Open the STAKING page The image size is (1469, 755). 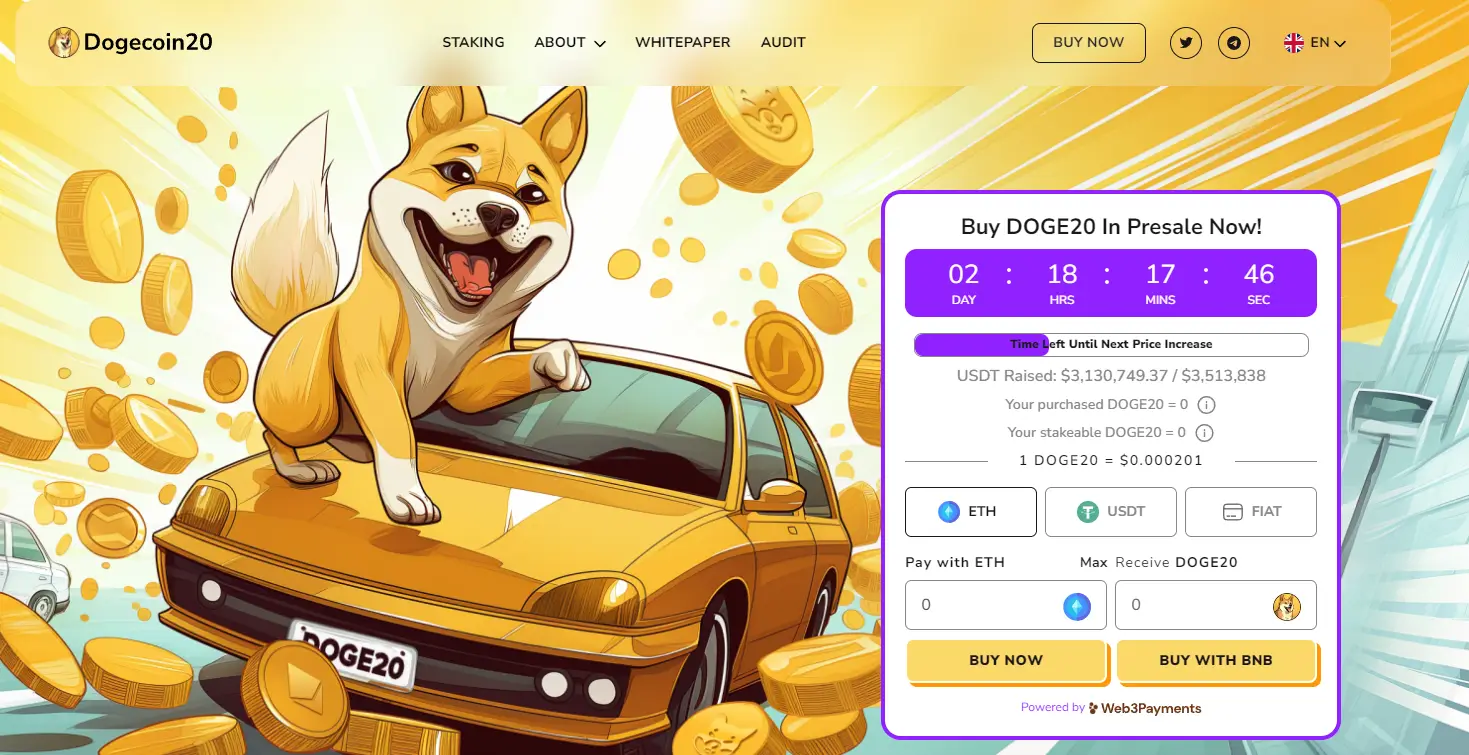(x=473, y=43)
